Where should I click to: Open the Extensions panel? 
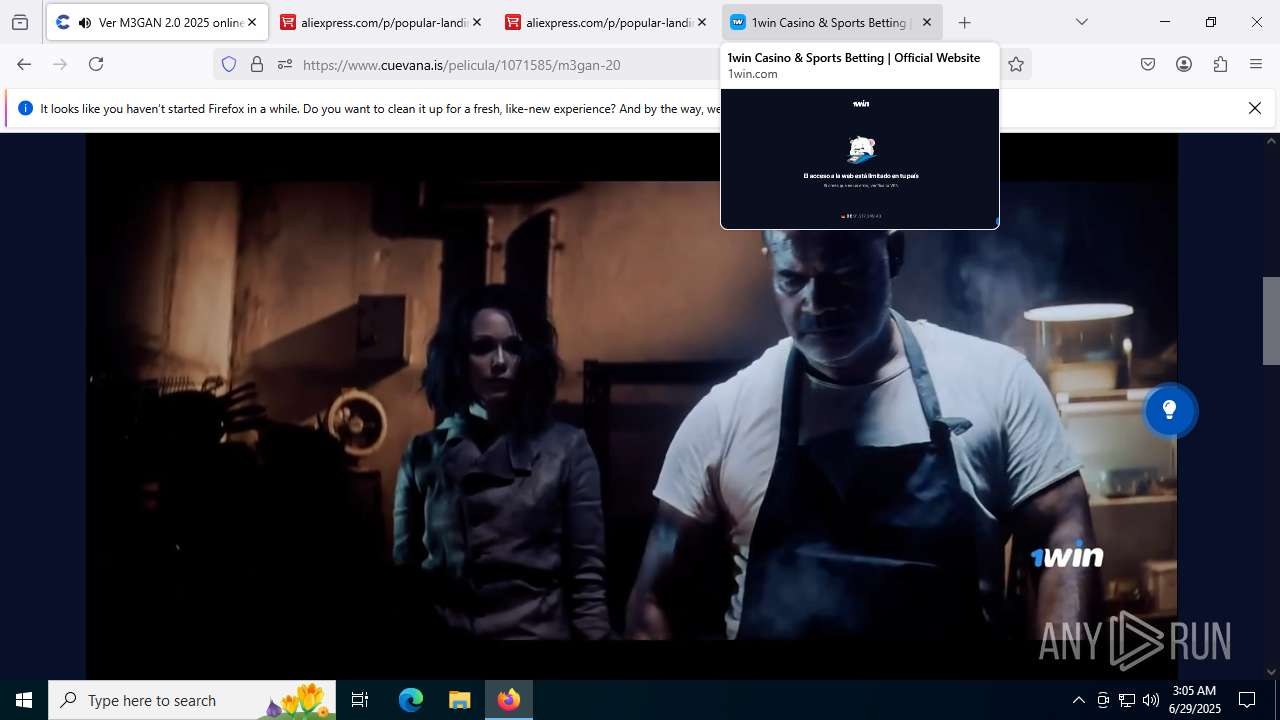1220,64
